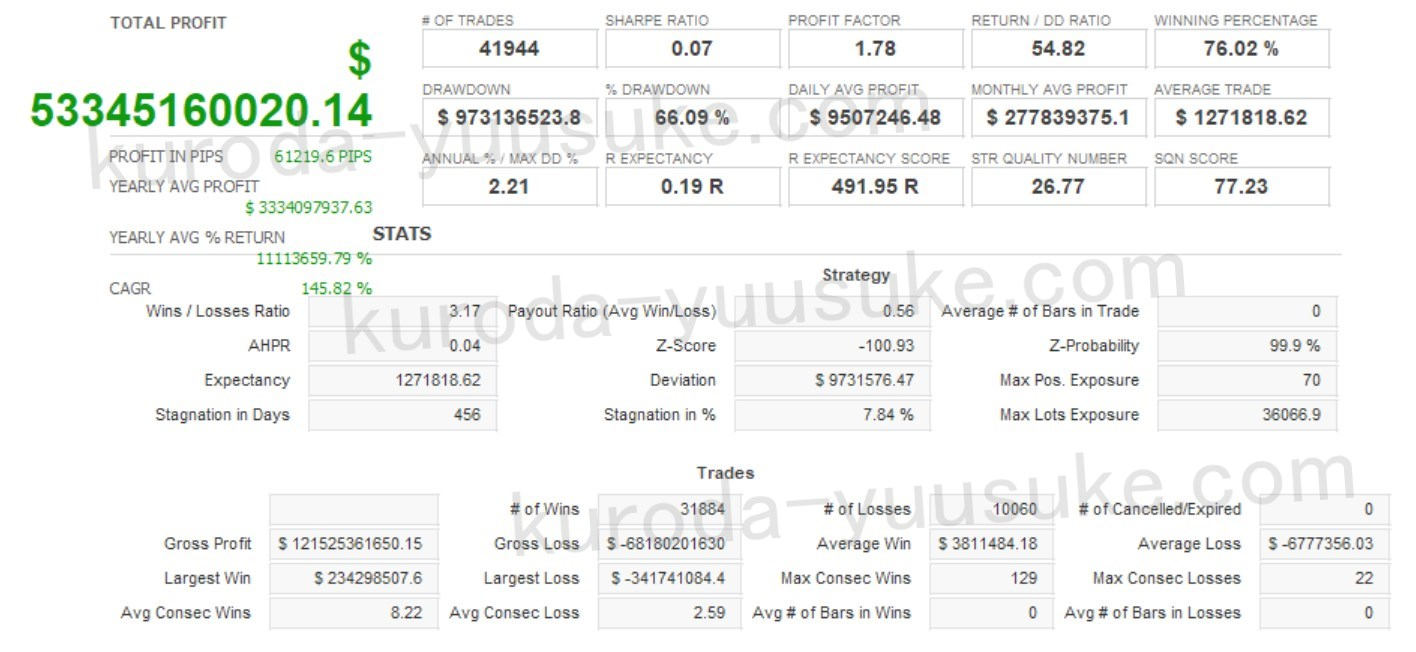Click the Z-Score value field

click(x=832, y=346)
